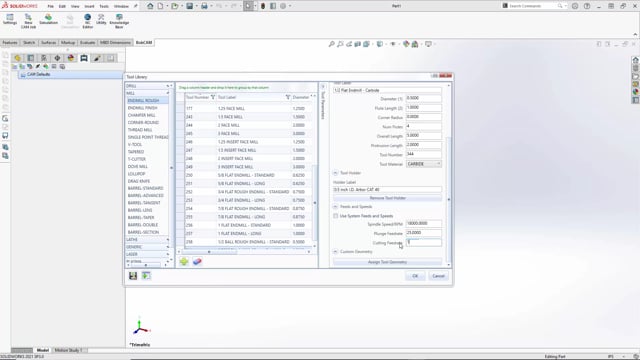640x360 pixels.
Task: Switch to the Evaluate tab
Action: tap(87, 42)
